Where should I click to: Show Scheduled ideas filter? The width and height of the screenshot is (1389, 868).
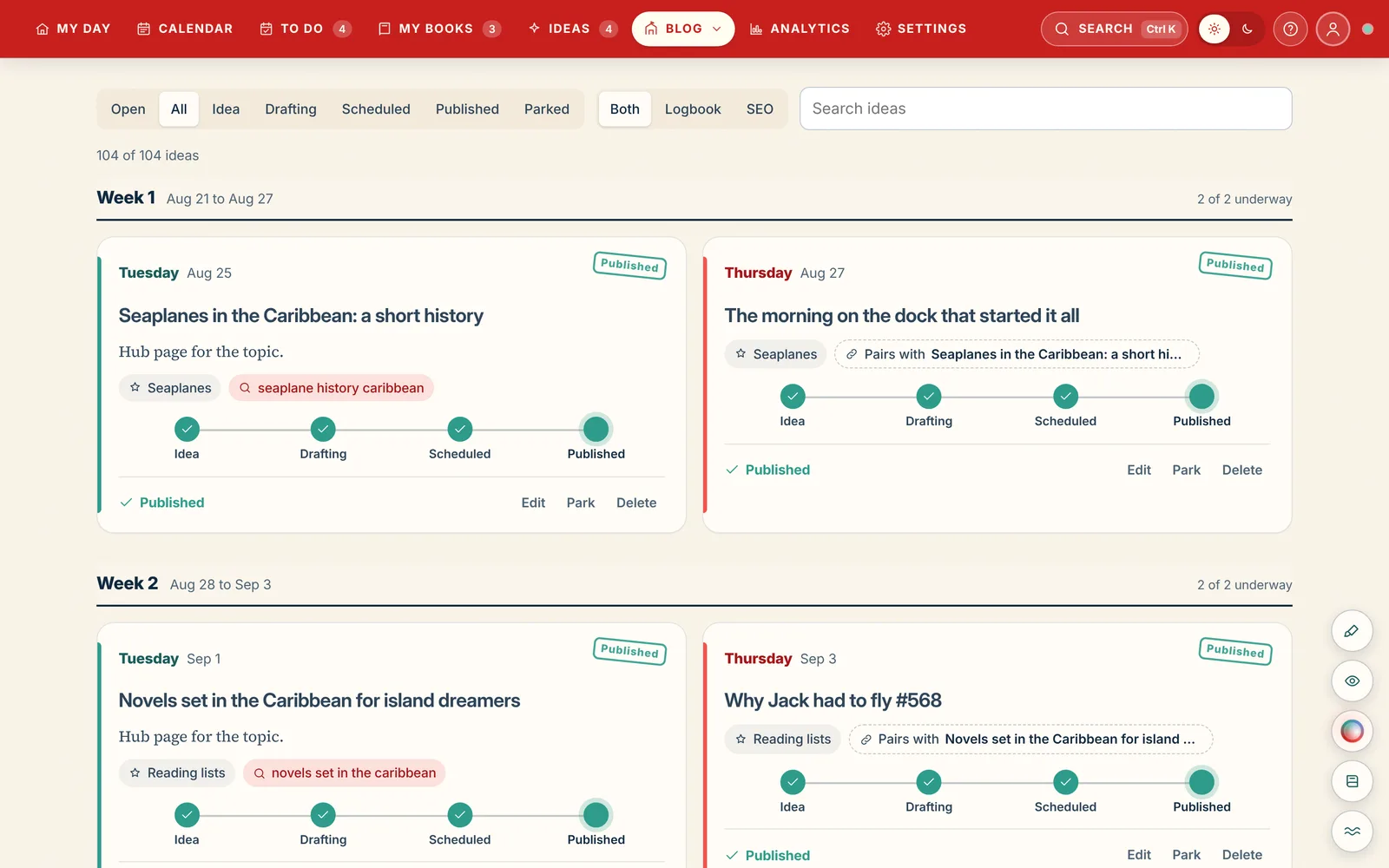pos(376,109)
